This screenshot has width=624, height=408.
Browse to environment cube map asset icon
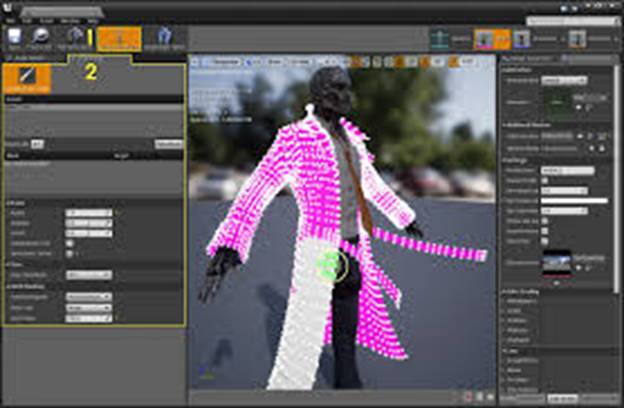589,268
